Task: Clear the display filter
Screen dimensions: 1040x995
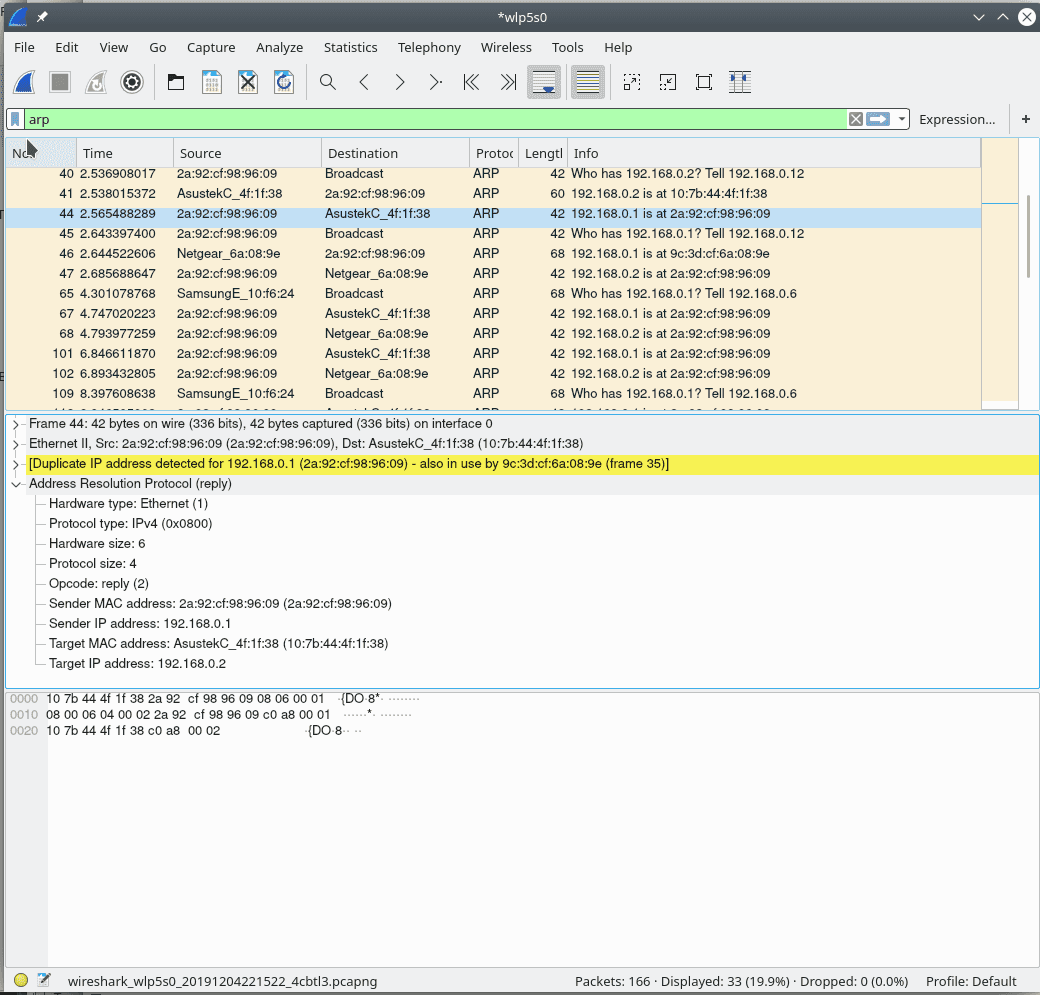Action: (x=856, y=119)
